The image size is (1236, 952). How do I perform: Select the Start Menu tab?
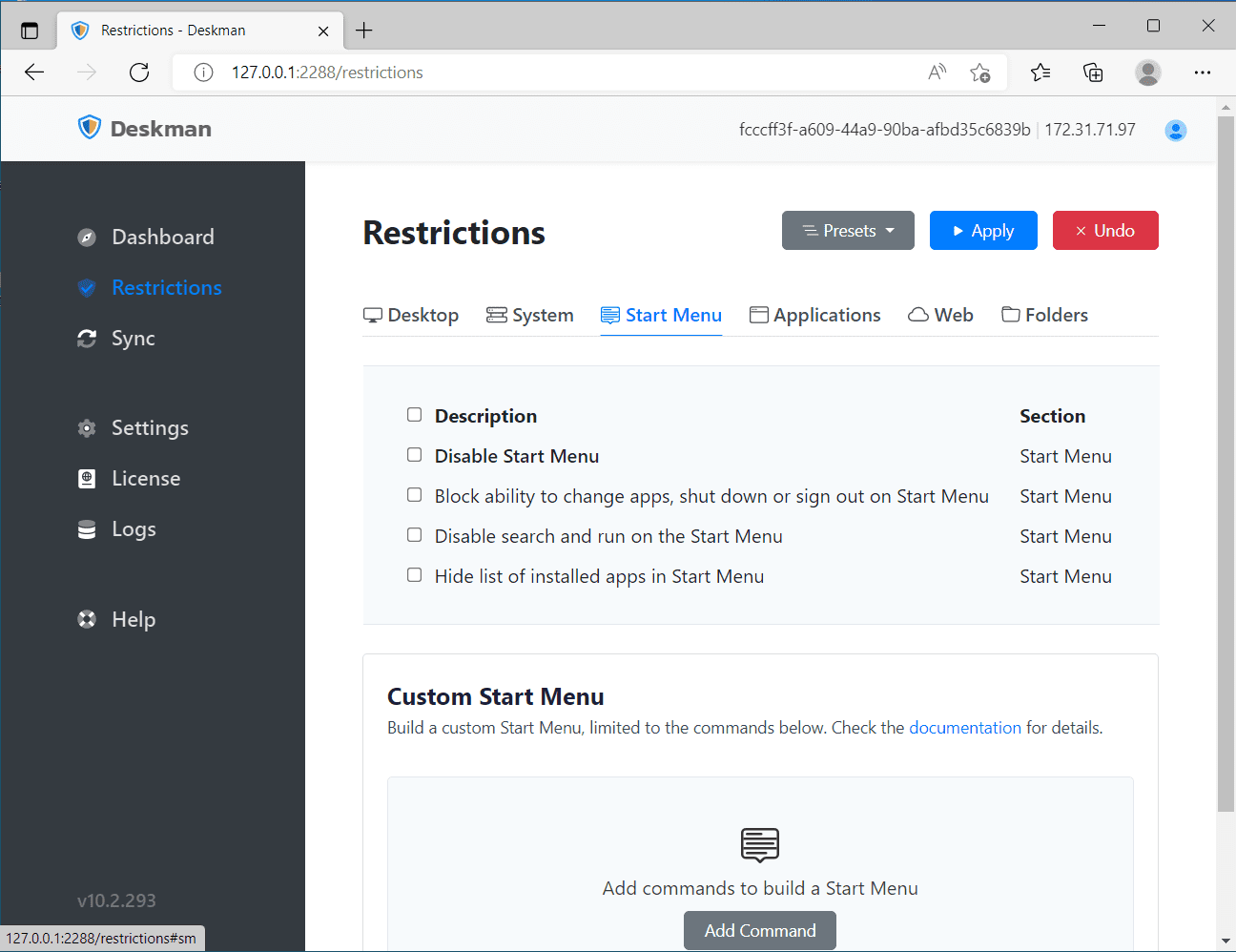(661, 316)
